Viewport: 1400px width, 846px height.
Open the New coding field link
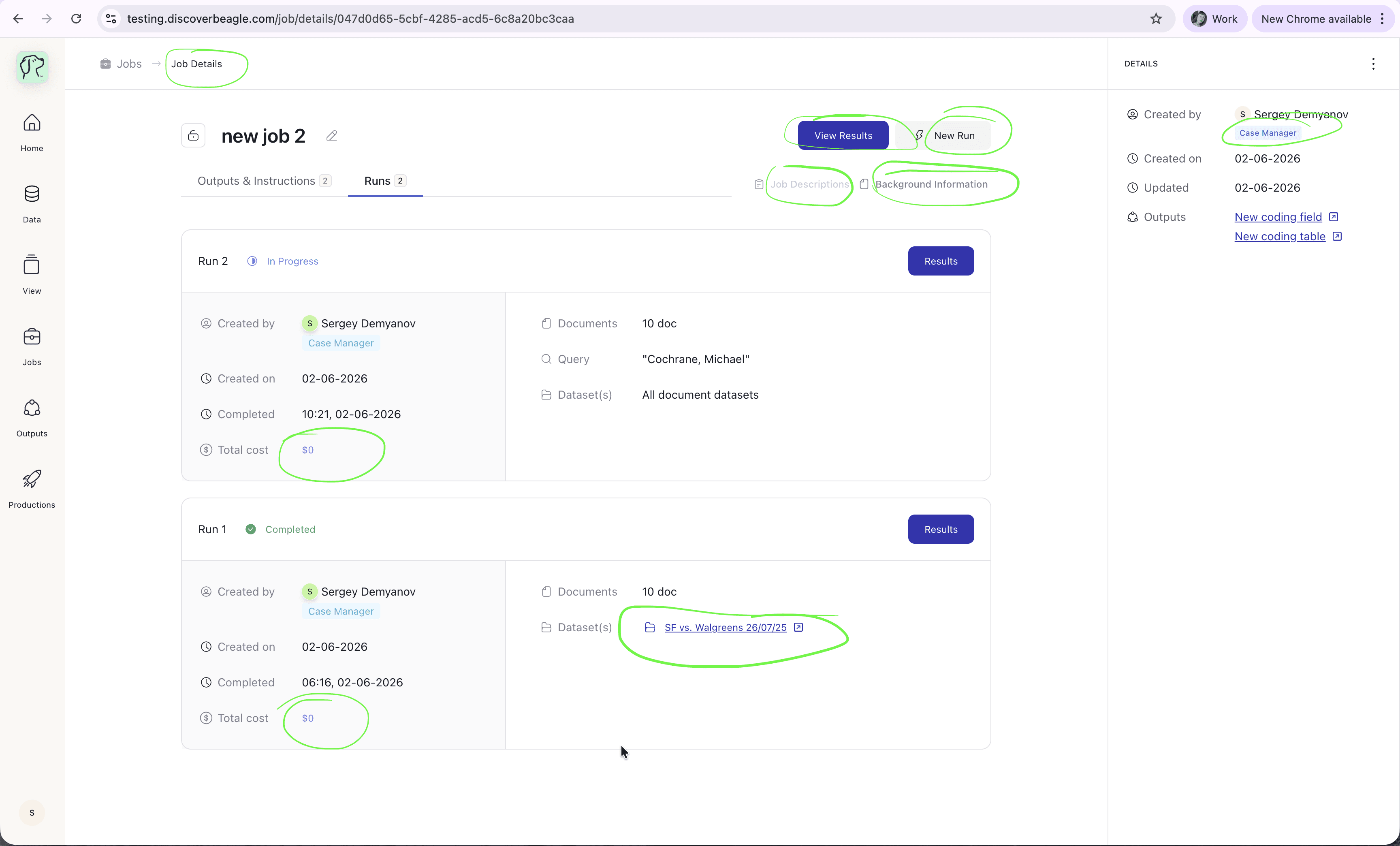(x=1278, y=217)
